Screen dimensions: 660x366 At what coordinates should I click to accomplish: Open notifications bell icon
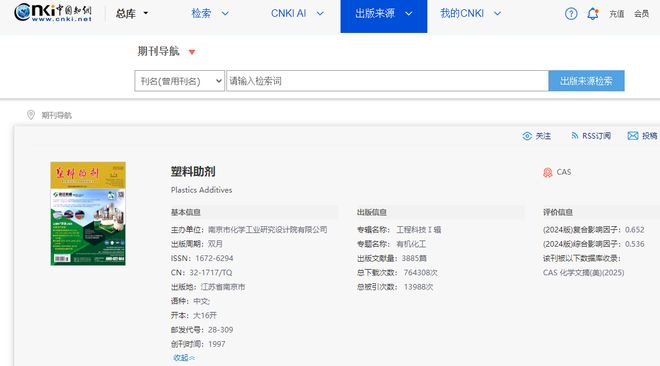click(x=593, y=14)
